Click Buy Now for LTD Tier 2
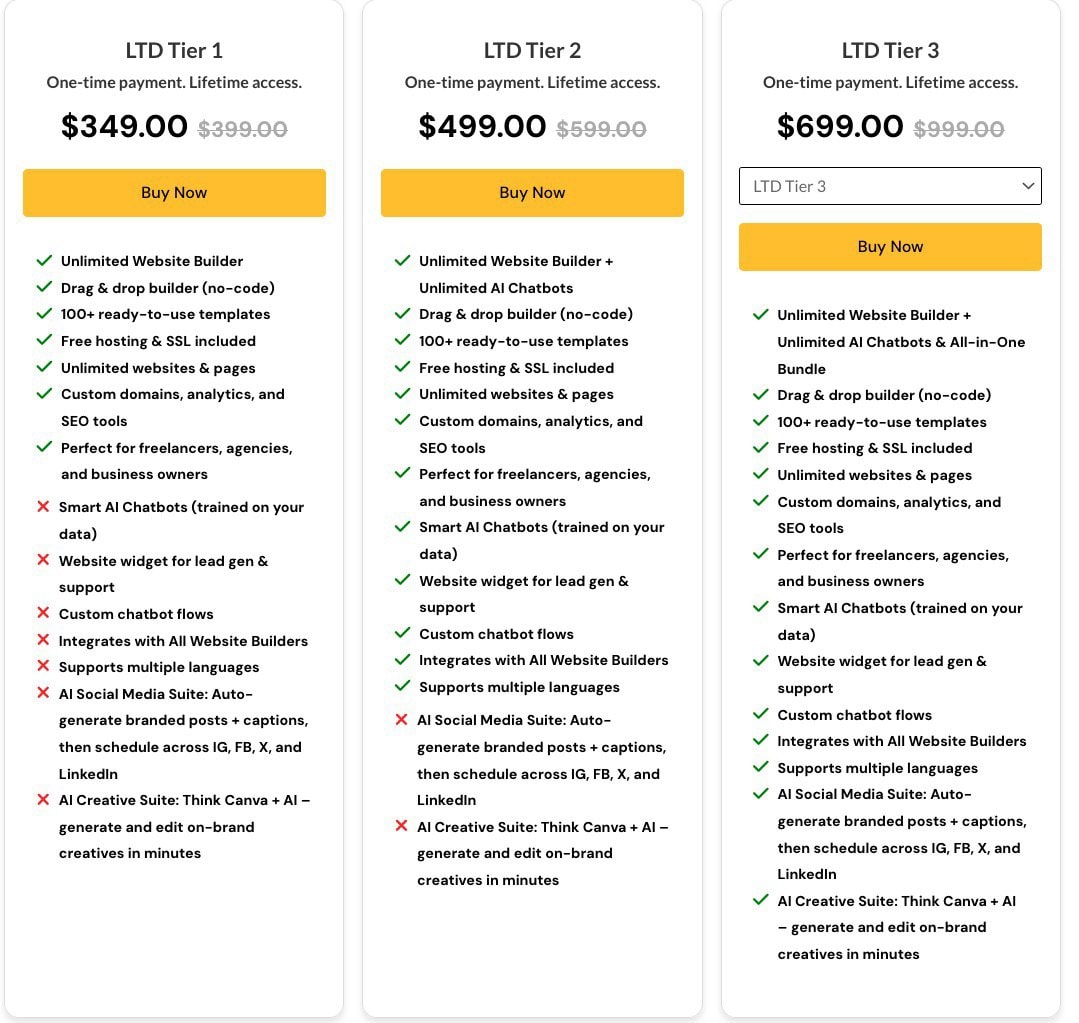This screenshot has width=1079, height=1023. (x=532, y=193)
